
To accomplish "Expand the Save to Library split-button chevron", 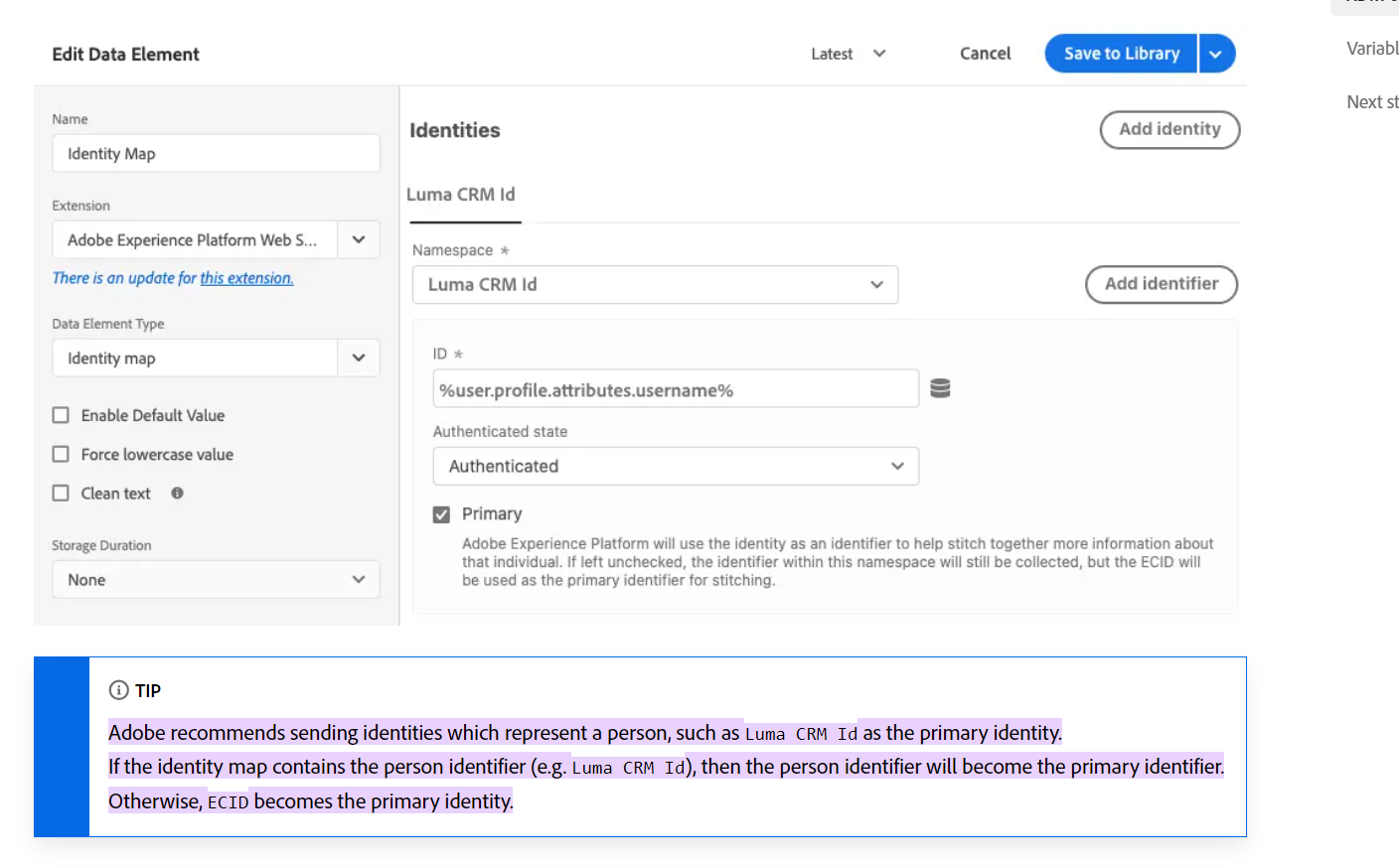I will click(x=1216, y=54).
